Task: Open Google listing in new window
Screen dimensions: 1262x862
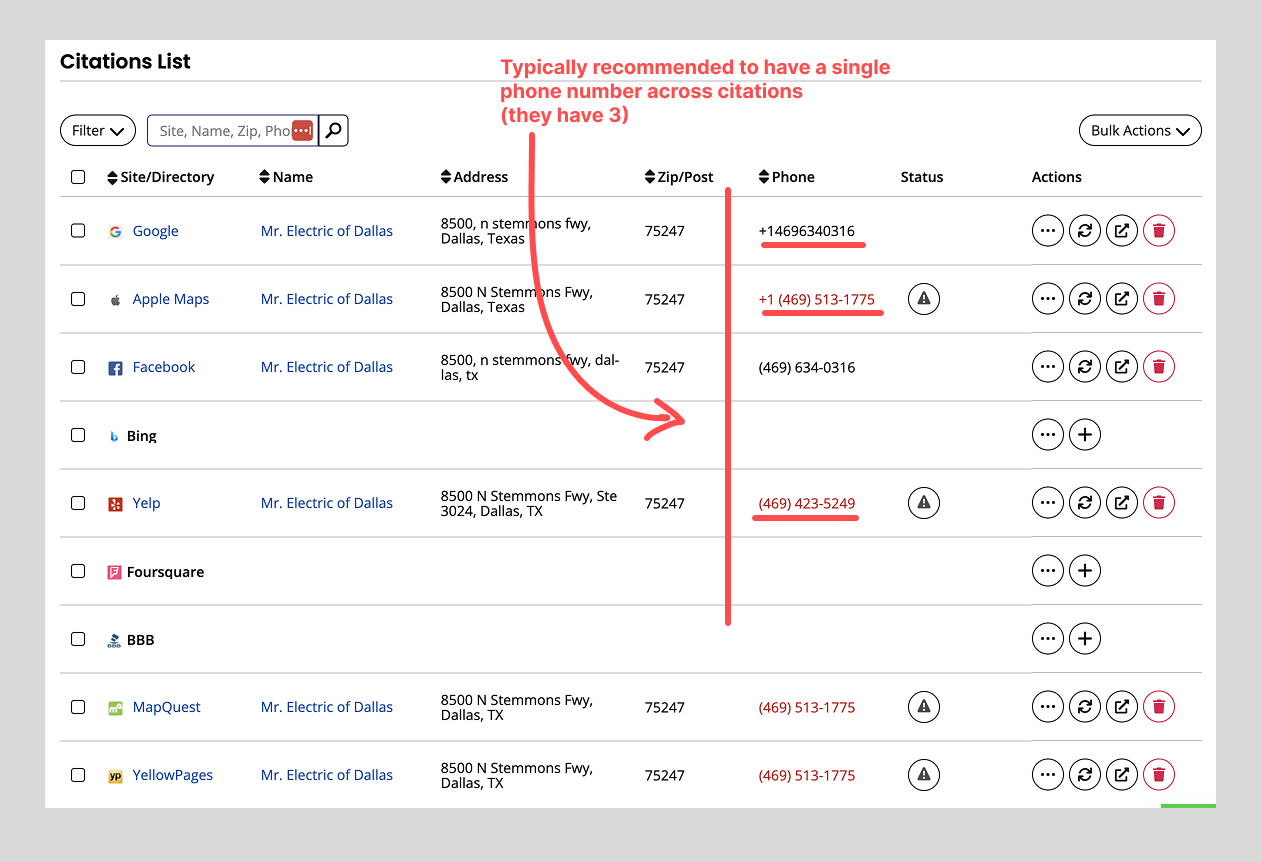Action: pos(1122,231)
